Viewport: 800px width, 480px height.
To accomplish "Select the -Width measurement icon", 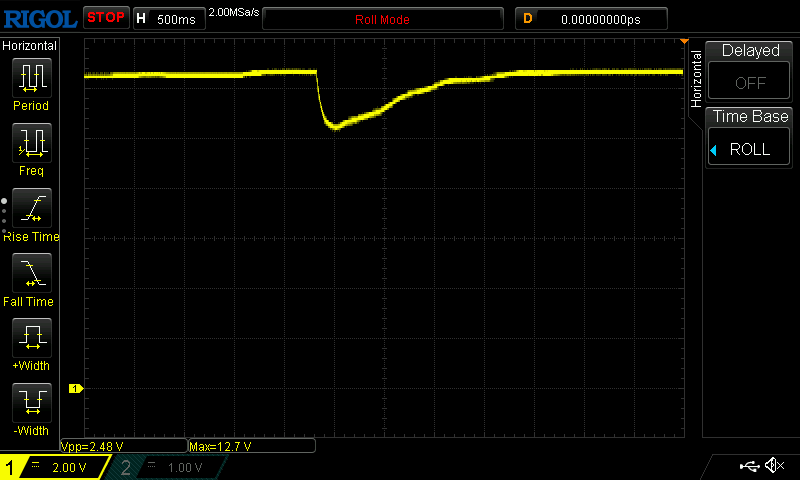I will (x=32, y=402).
